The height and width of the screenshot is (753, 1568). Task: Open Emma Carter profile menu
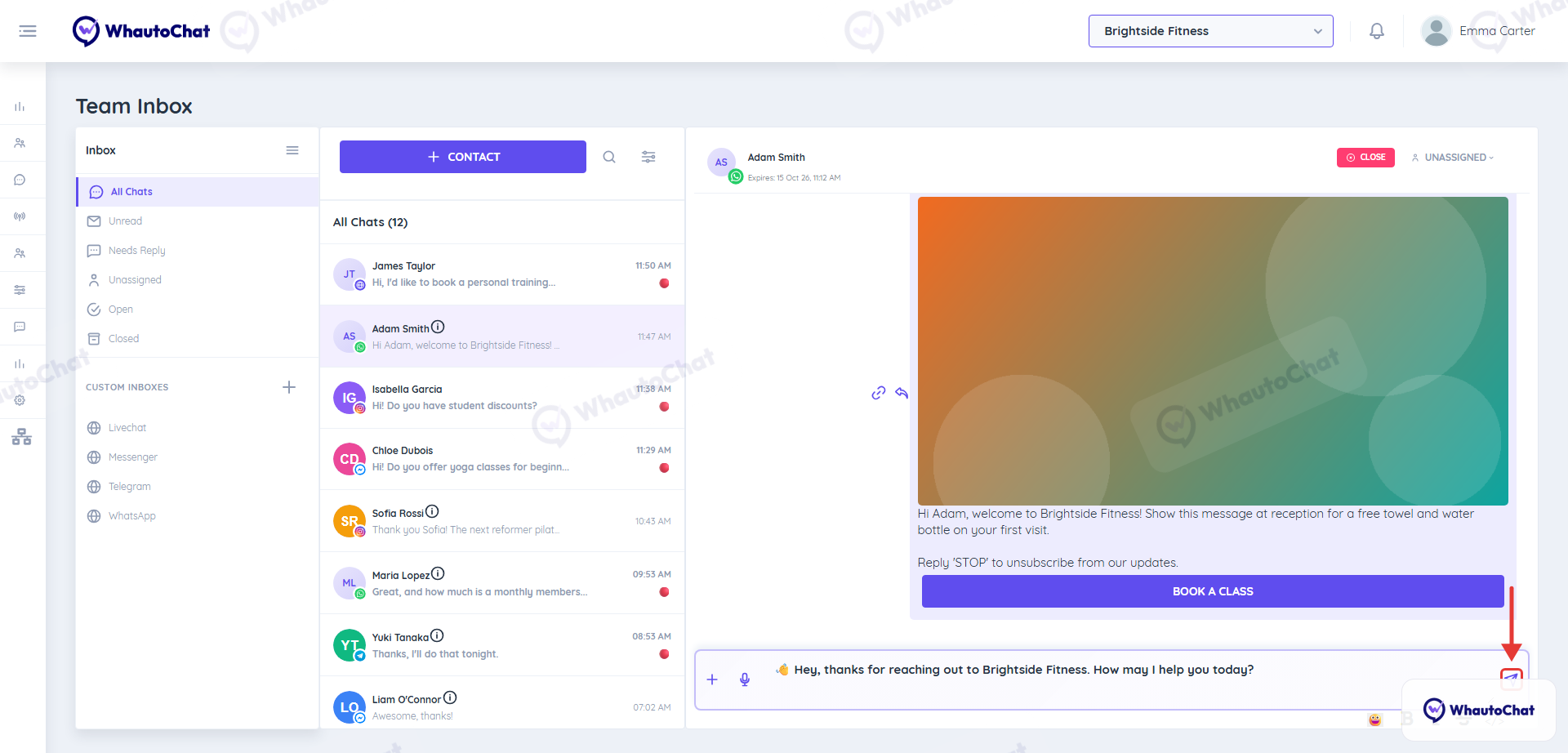(1478, 31)
